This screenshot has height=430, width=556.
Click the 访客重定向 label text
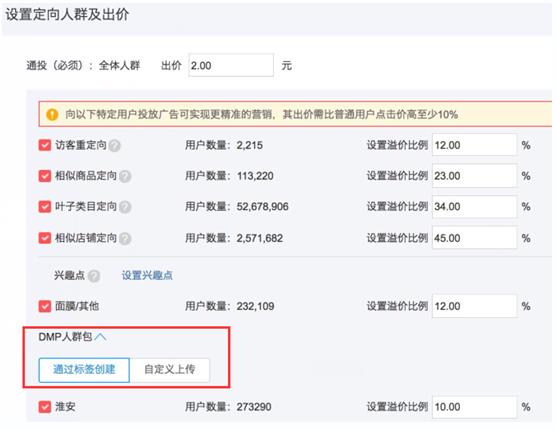[x=81, y=145]
